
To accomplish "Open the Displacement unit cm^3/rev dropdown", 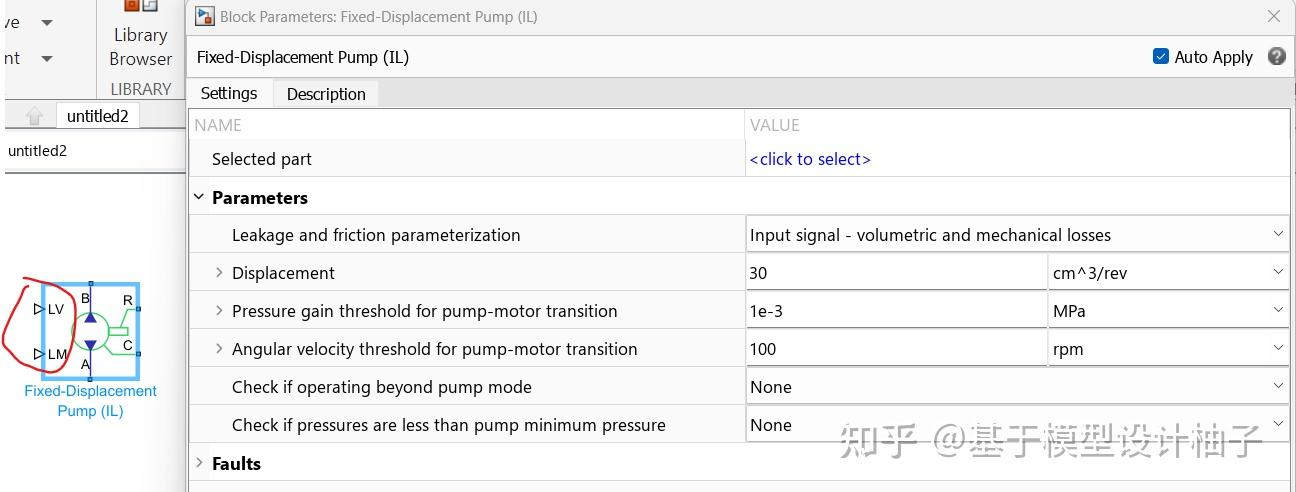I will tap(1167, 273).
